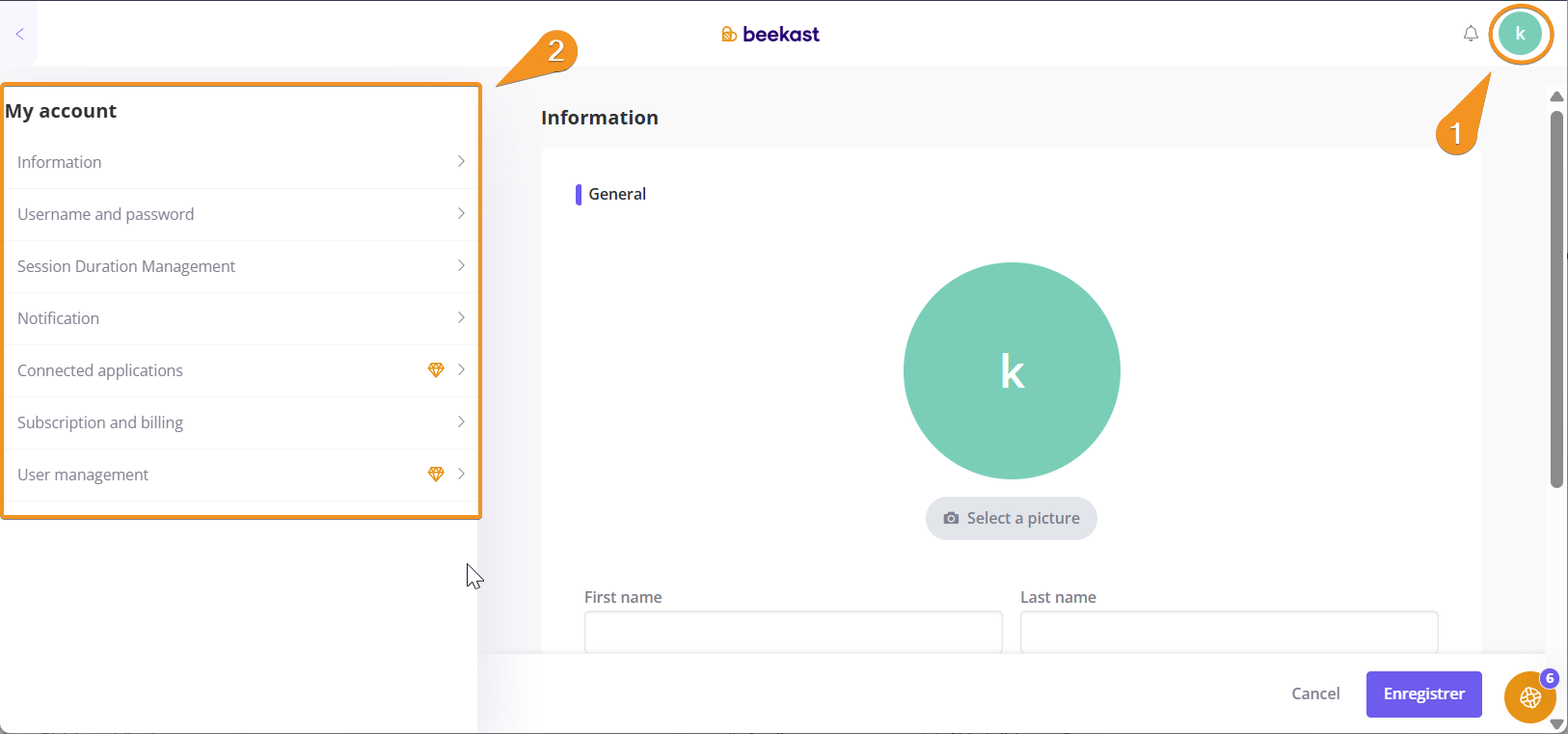The height and width of the screenshot is (734, 1568).
Task: Click the notification bell icon
Action: (1471, 34)
